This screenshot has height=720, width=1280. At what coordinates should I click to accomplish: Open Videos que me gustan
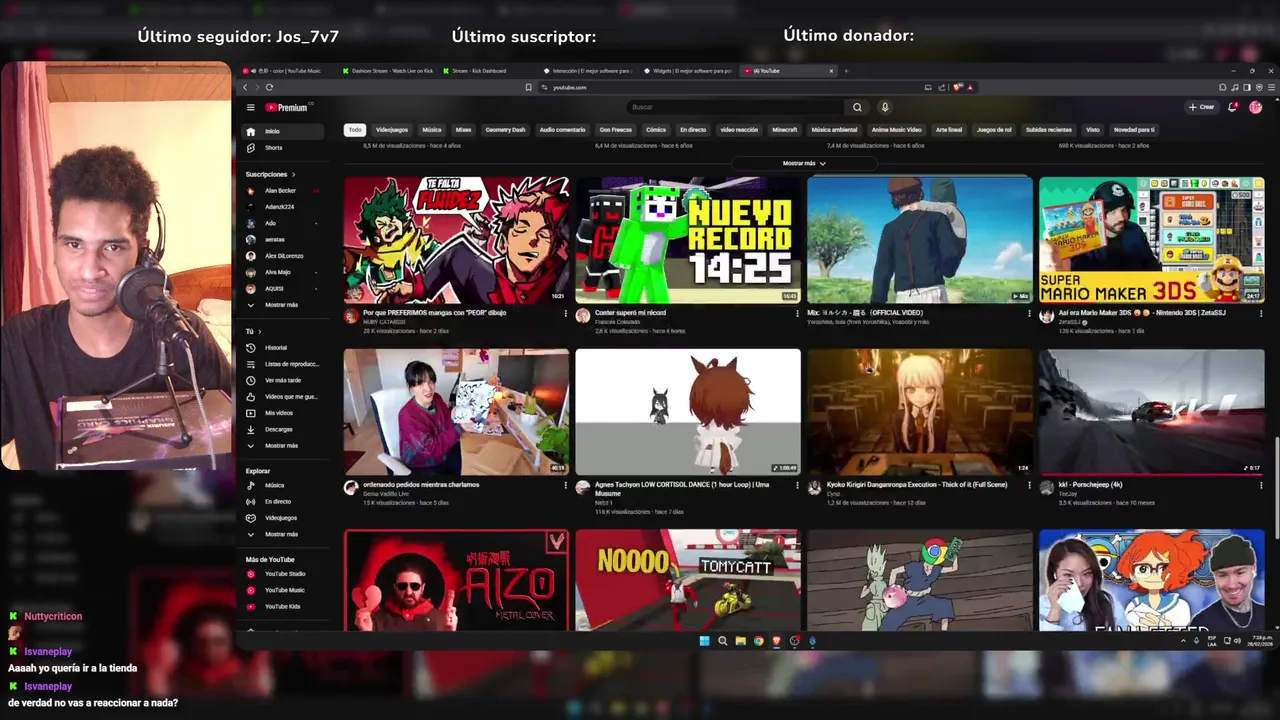click(284, 396)
